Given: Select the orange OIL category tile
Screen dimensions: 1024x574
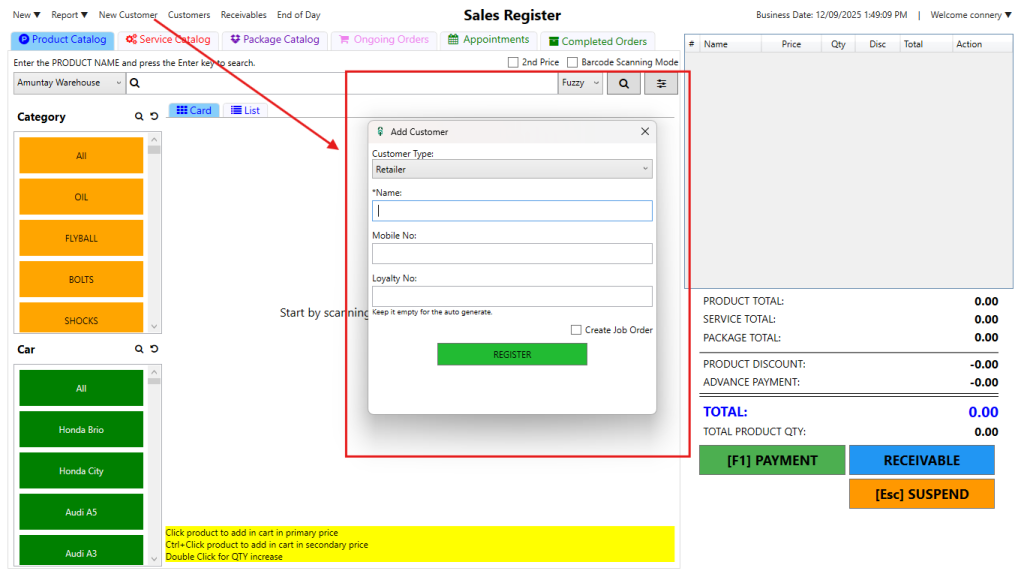Looking at the screenshot, I should 81,197.
